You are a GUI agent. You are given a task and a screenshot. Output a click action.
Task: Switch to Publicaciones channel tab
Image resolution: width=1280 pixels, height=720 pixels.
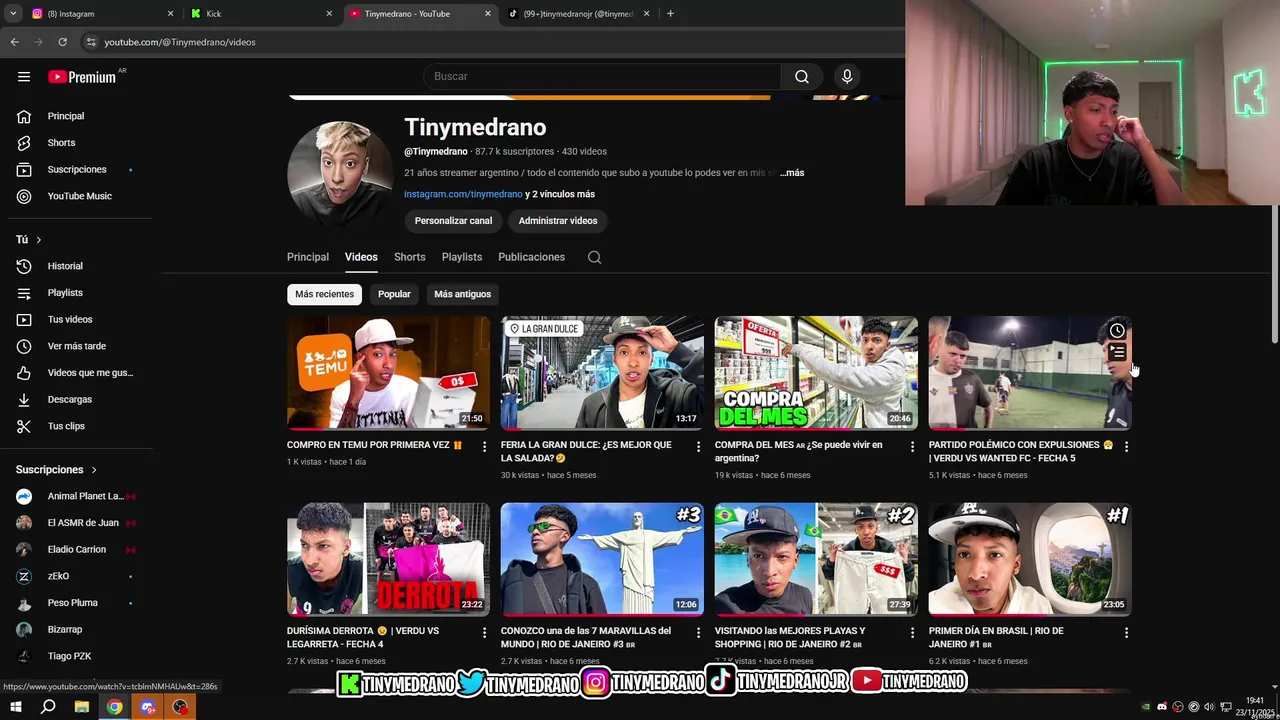531,257
